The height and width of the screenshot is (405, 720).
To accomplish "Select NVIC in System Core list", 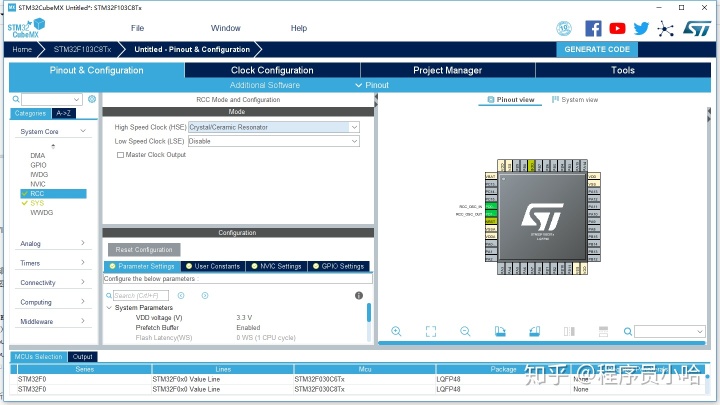I will point(38,184).
